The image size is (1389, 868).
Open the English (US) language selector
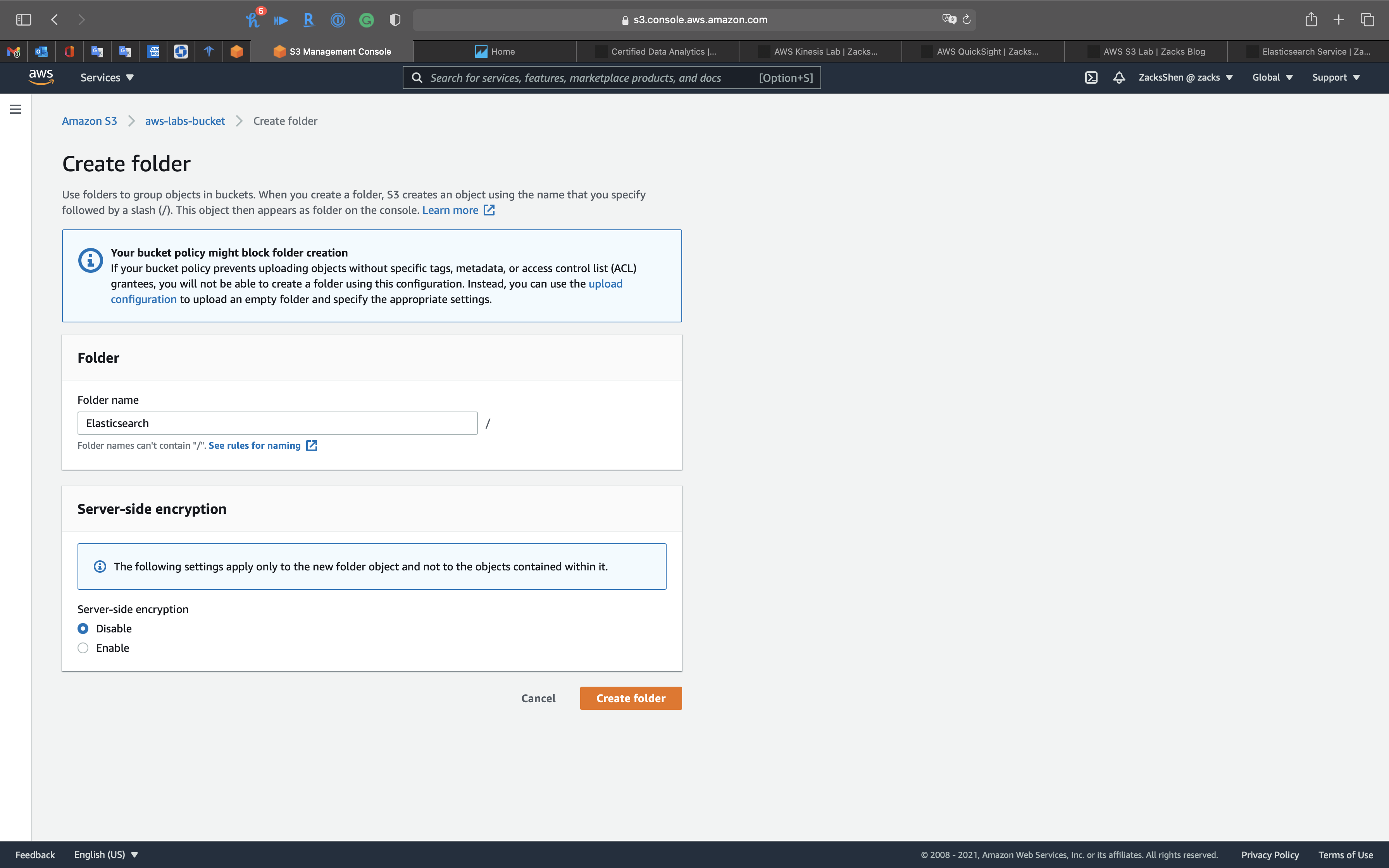tap(106, 854)
